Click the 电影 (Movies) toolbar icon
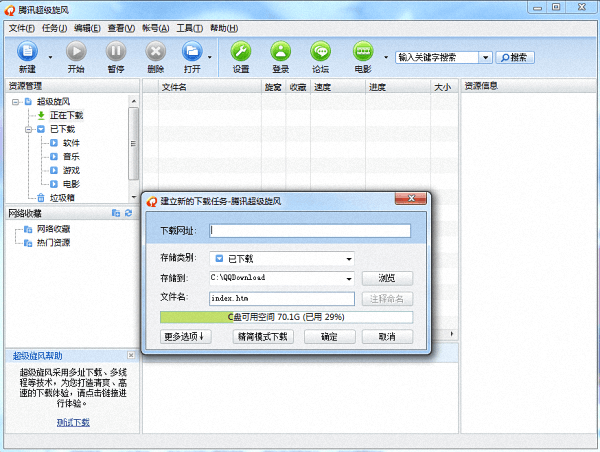This screenshot has width=600, height=452. [x=362, y=51]
